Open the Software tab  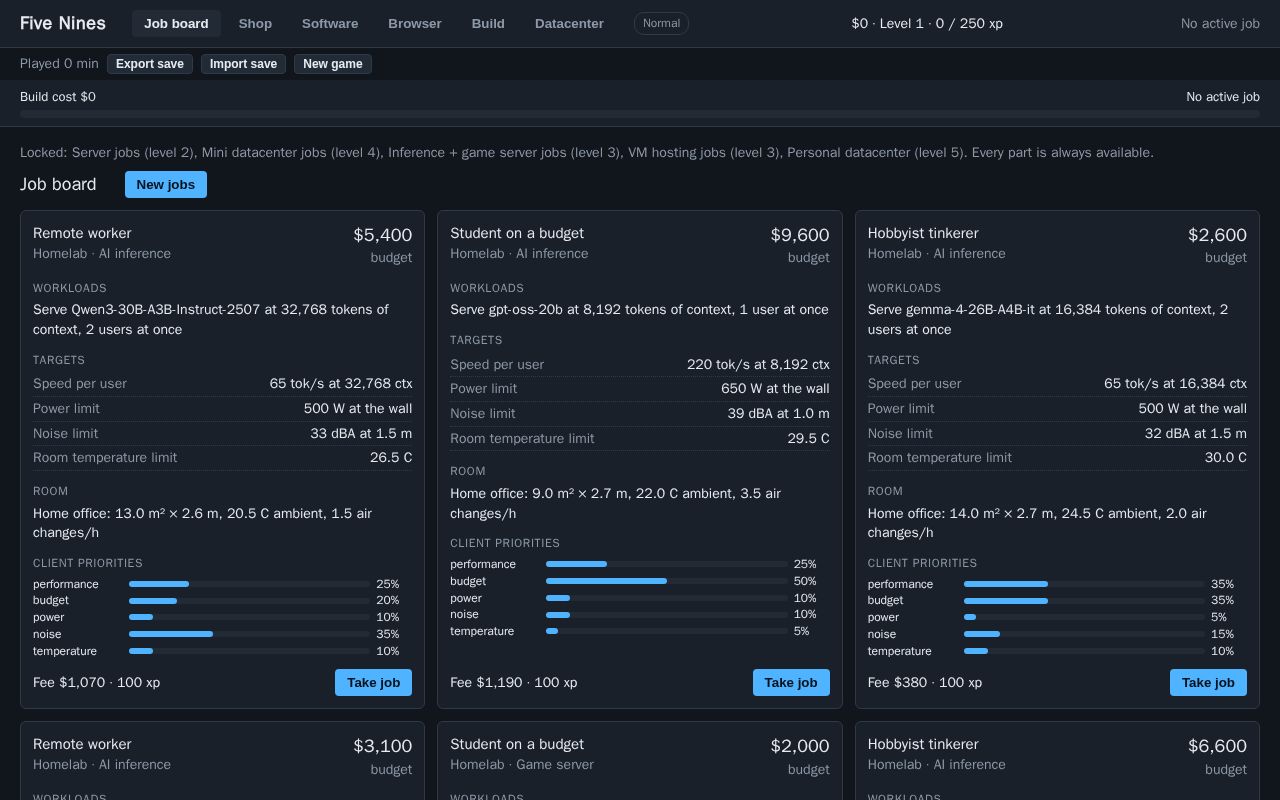click(330, 23)
